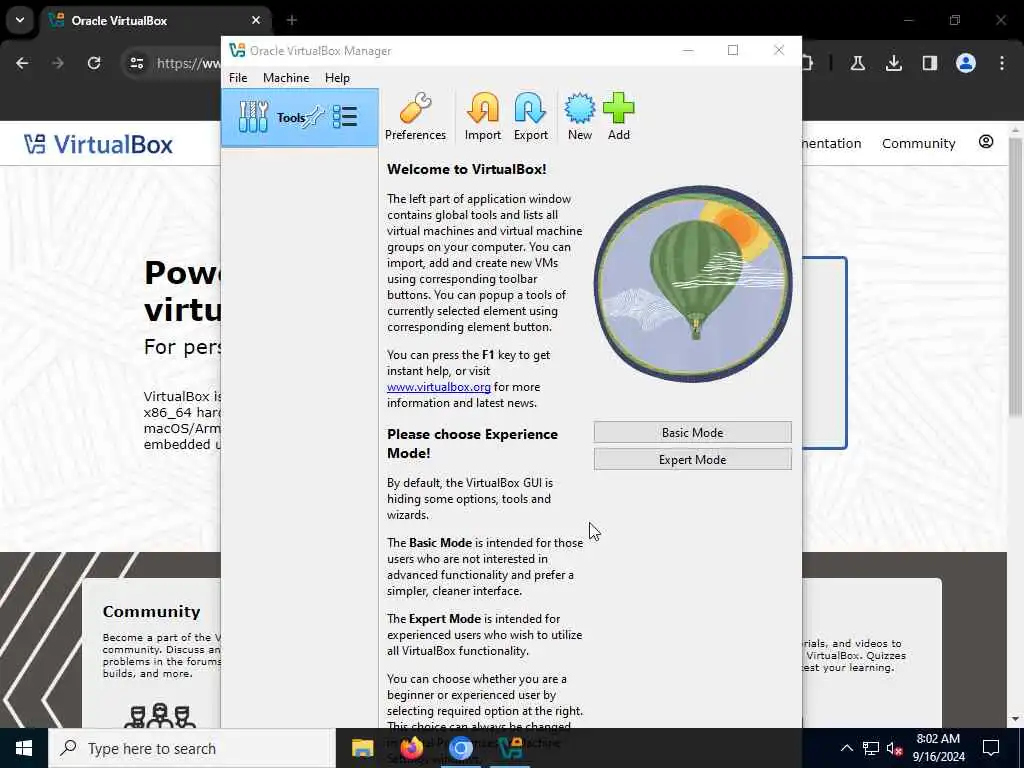Click VirtualBox in the taskbar
This screenshot has width=1024, height=768.
510,748
